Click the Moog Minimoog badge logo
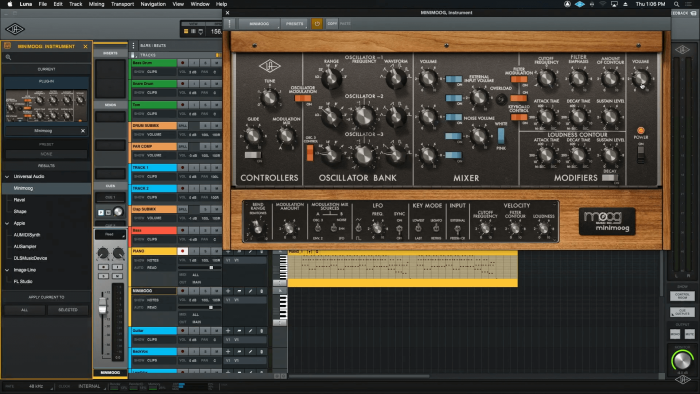The image size is (700, 394). [x=607, y=221]
